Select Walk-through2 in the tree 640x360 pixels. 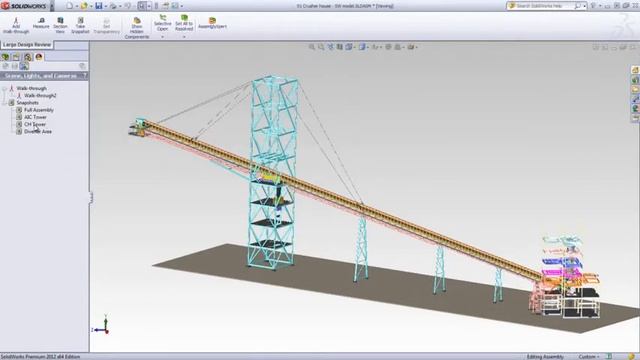click(40, 96)
